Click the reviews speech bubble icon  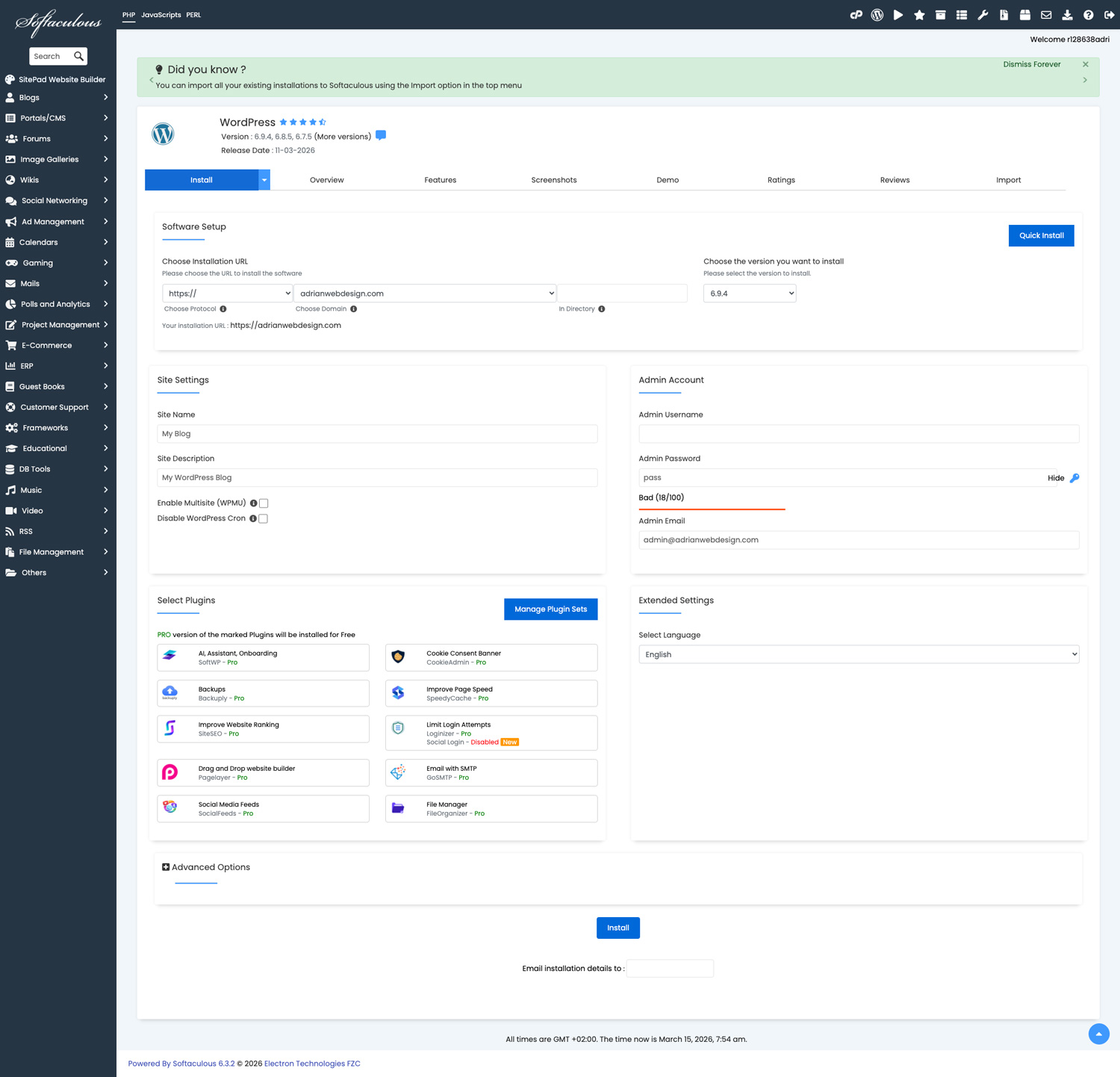pos(381,135)
